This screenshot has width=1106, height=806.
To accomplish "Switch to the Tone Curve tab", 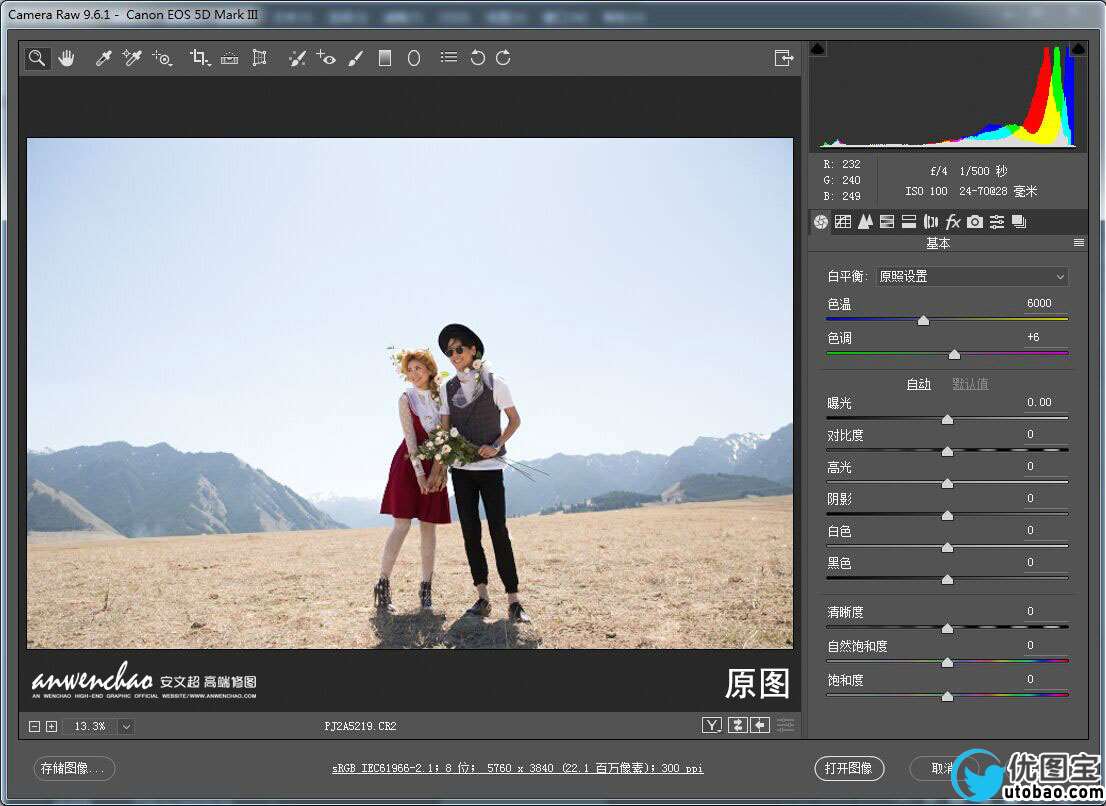I will (x=843, y=222).
